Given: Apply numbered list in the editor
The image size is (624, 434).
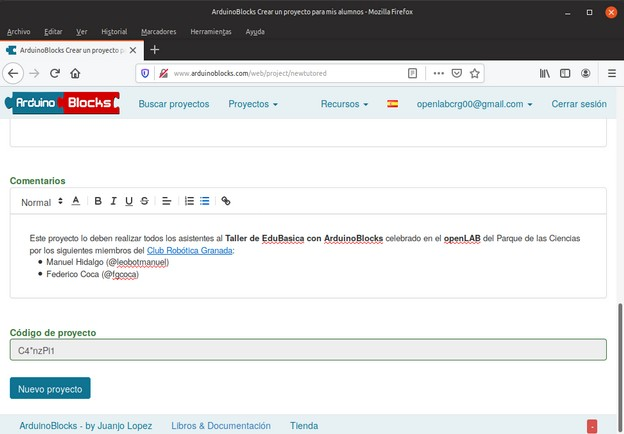Looking at the screenshot, I should click(x=189, y=201).
